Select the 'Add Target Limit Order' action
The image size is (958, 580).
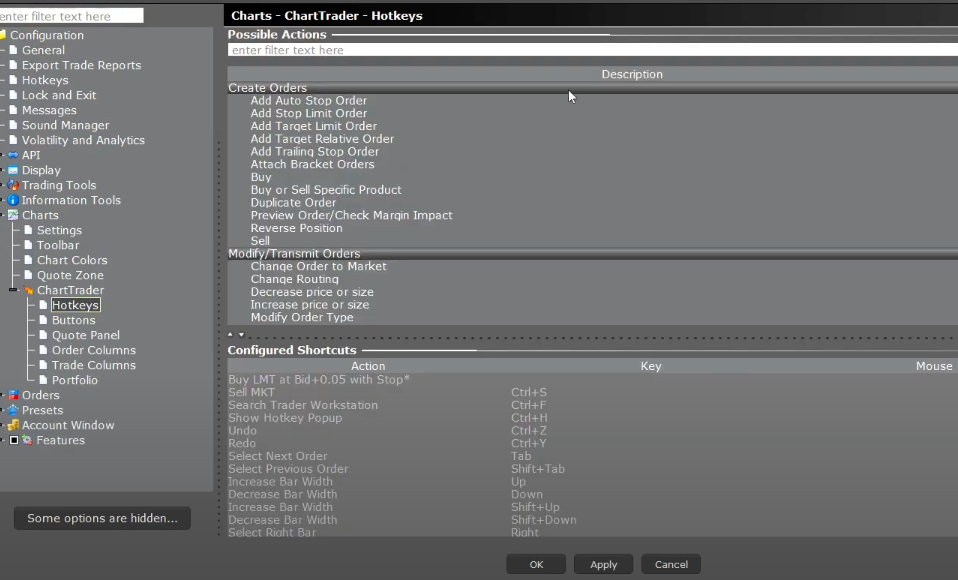pyautogui.click(x=313, y=126)
